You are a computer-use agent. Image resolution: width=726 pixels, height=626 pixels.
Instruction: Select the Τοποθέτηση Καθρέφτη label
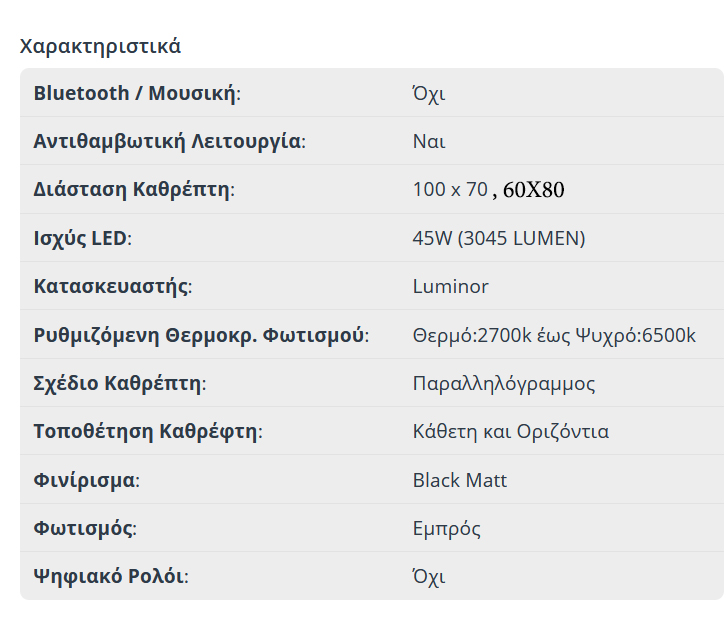point(147,431)
